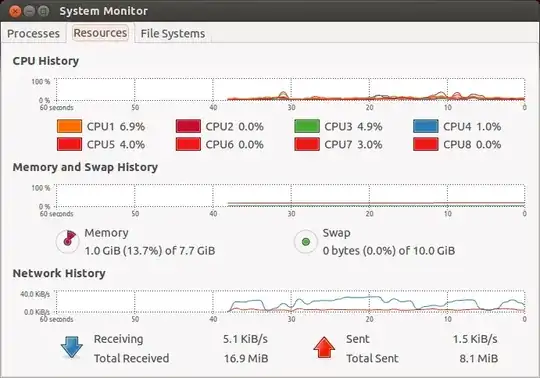Click the blue Receiving down arrow icon
Screen dimensions: 540x378
72,347
